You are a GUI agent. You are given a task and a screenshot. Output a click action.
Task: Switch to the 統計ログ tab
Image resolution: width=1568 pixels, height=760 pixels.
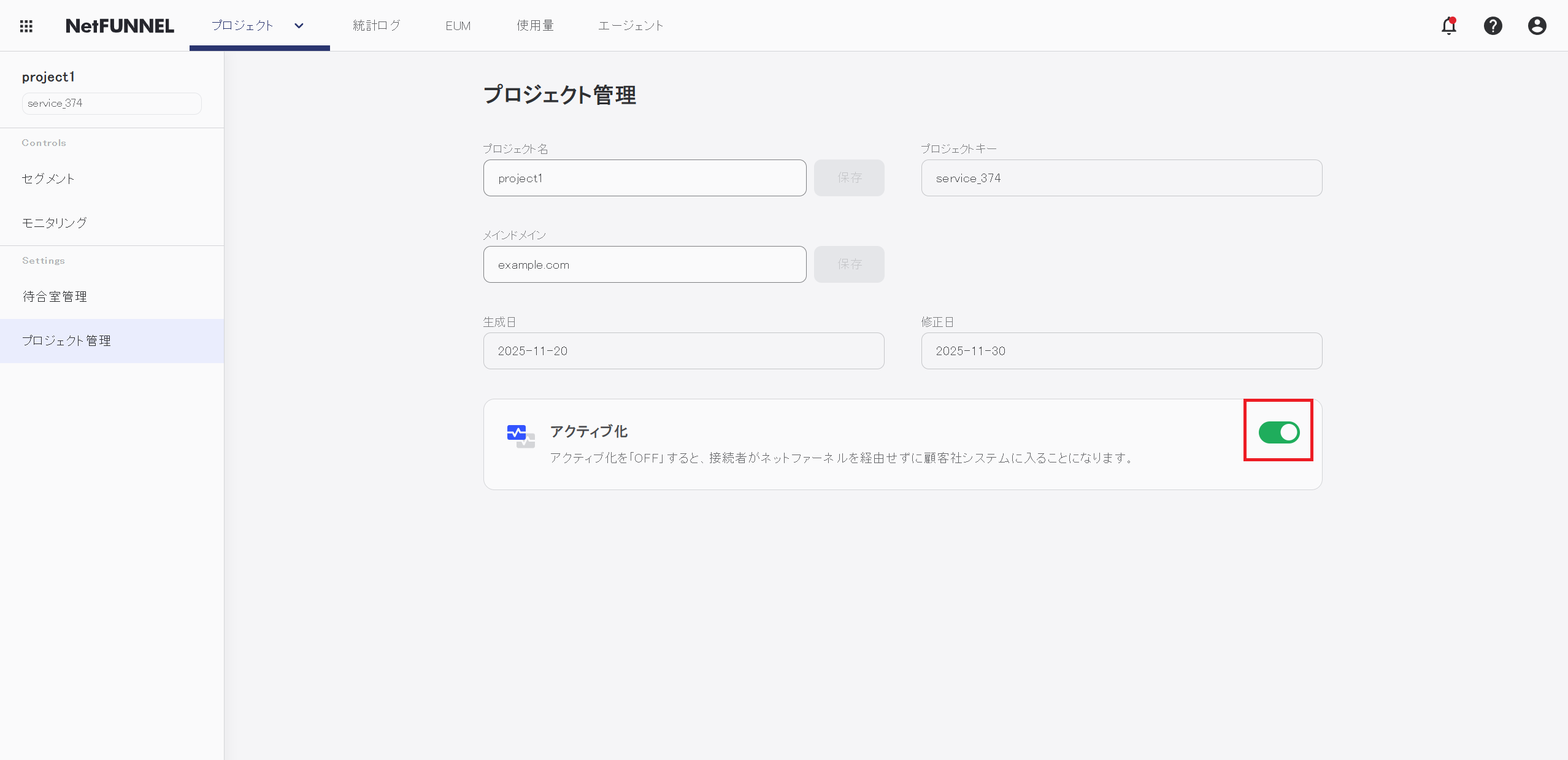[376, 26]
